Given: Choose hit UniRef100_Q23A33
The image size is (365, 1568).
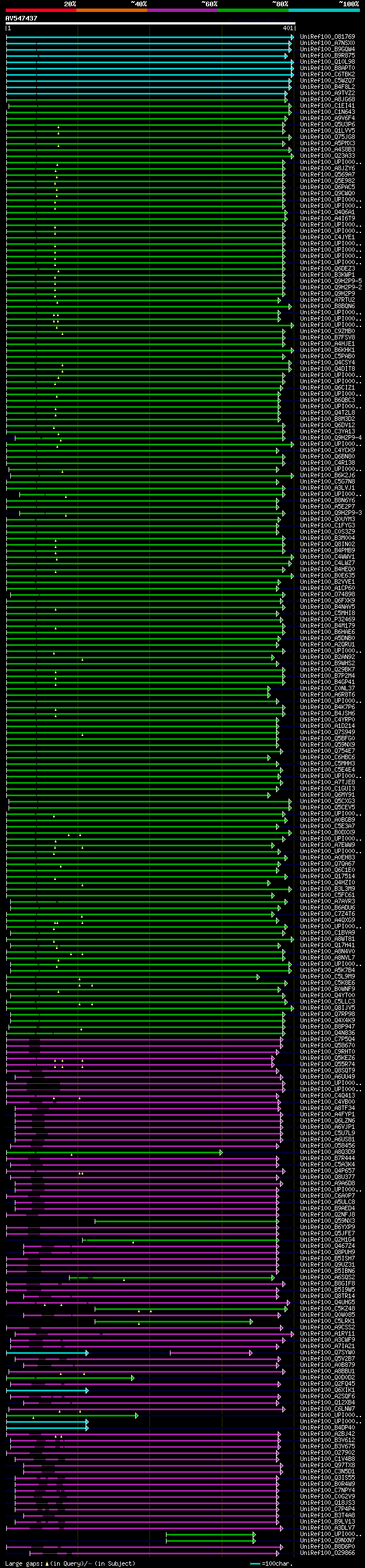Looking at the screenshot, I should point(327,156).
